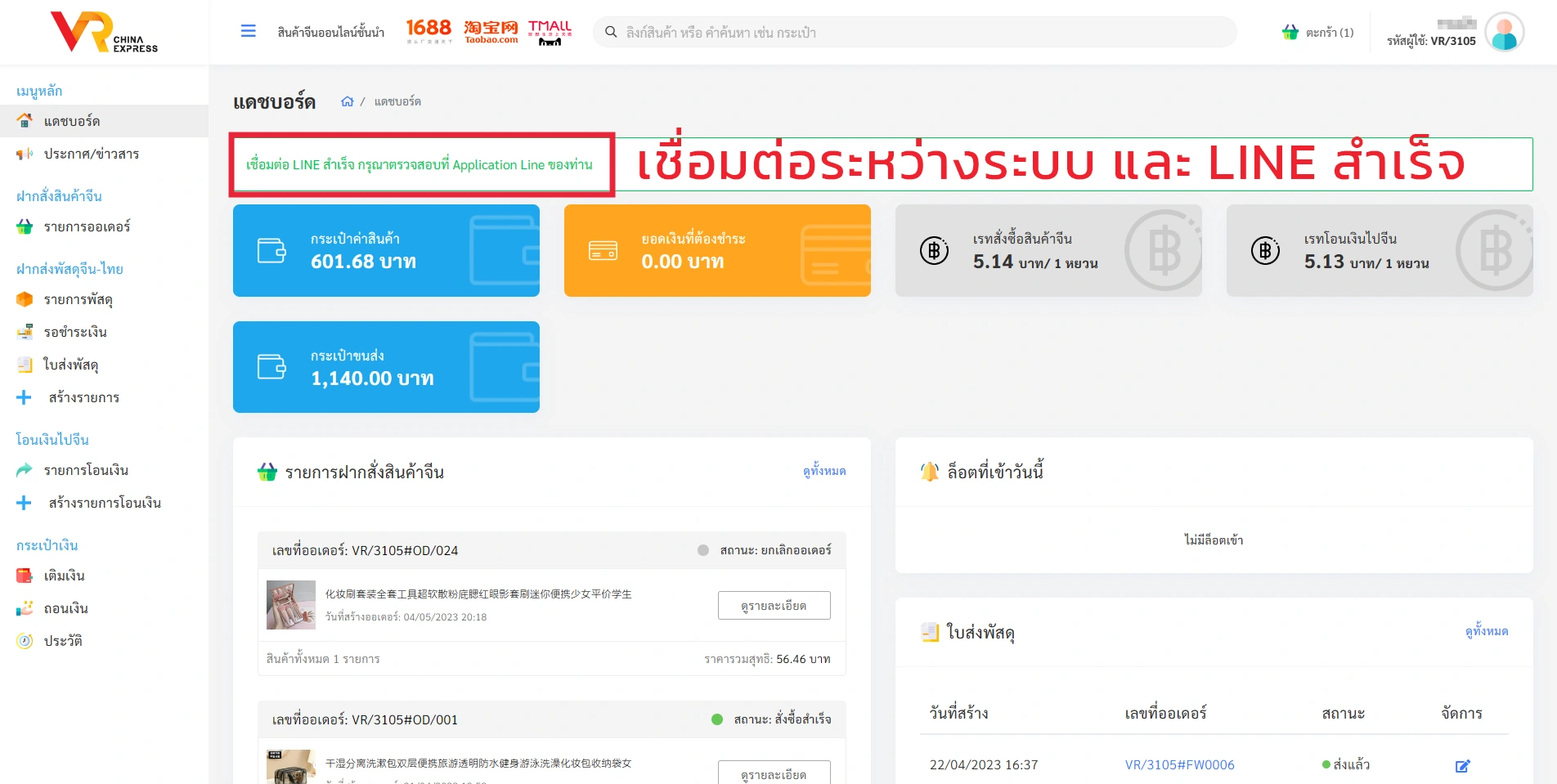Screen dimensions: 1557x784
Task: Open the 1688 marketplace logo
Action: coord(429,31)
